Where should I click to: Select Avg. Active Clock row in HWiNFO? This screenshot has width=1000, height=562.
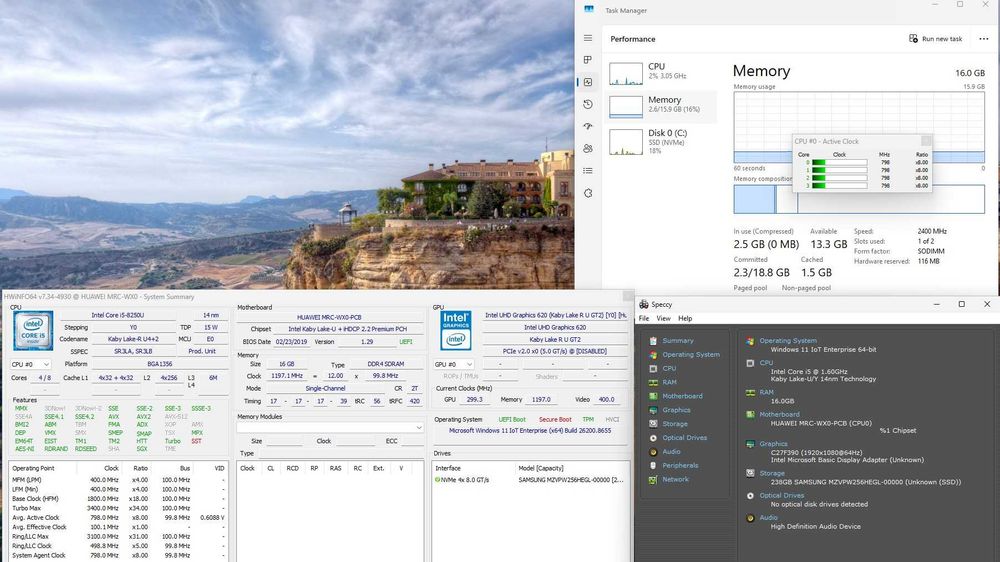tap(118, 518)
